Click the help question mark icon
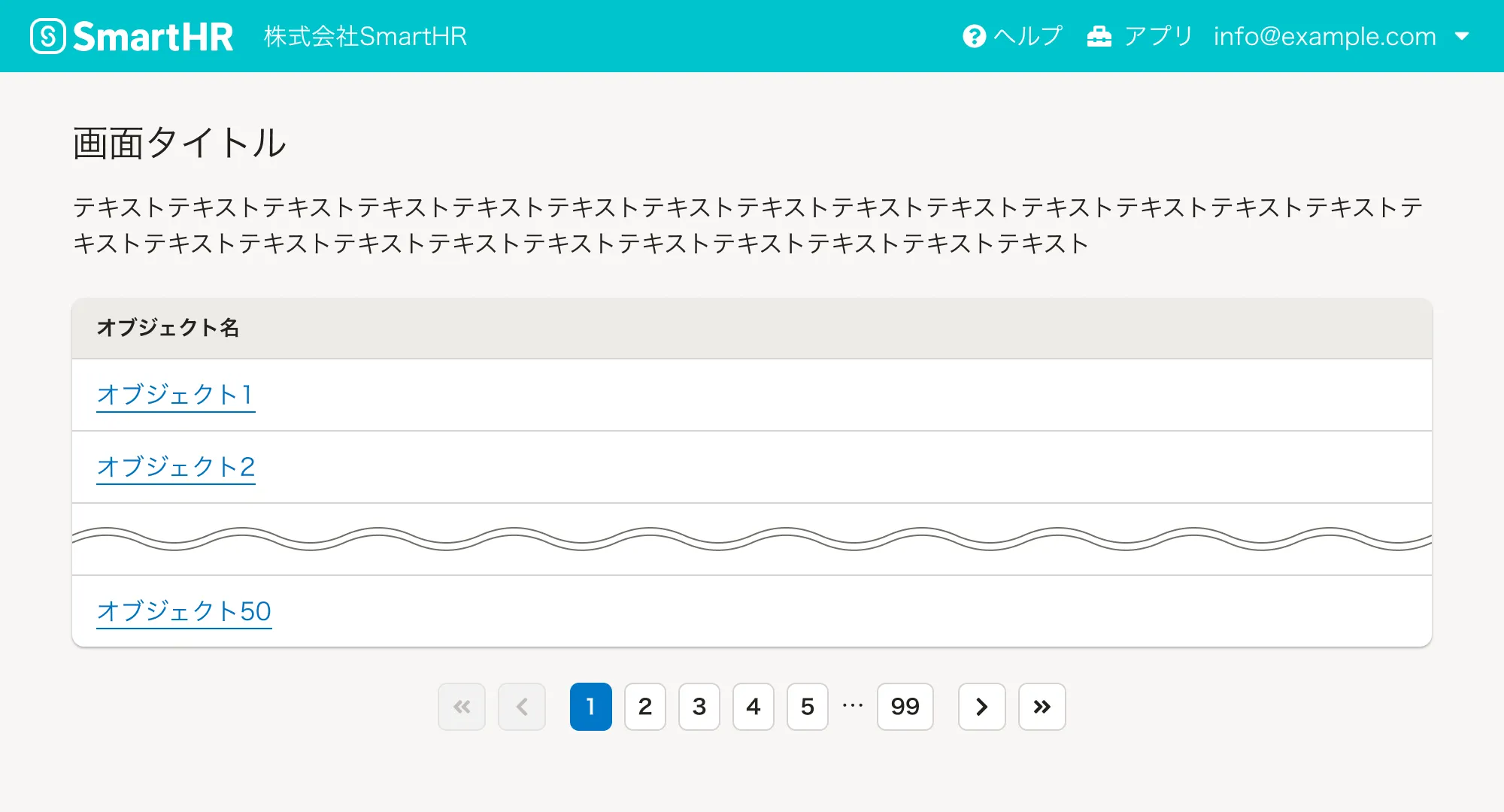The width and height of the screenshot is (1504, 812). [974, 36]
